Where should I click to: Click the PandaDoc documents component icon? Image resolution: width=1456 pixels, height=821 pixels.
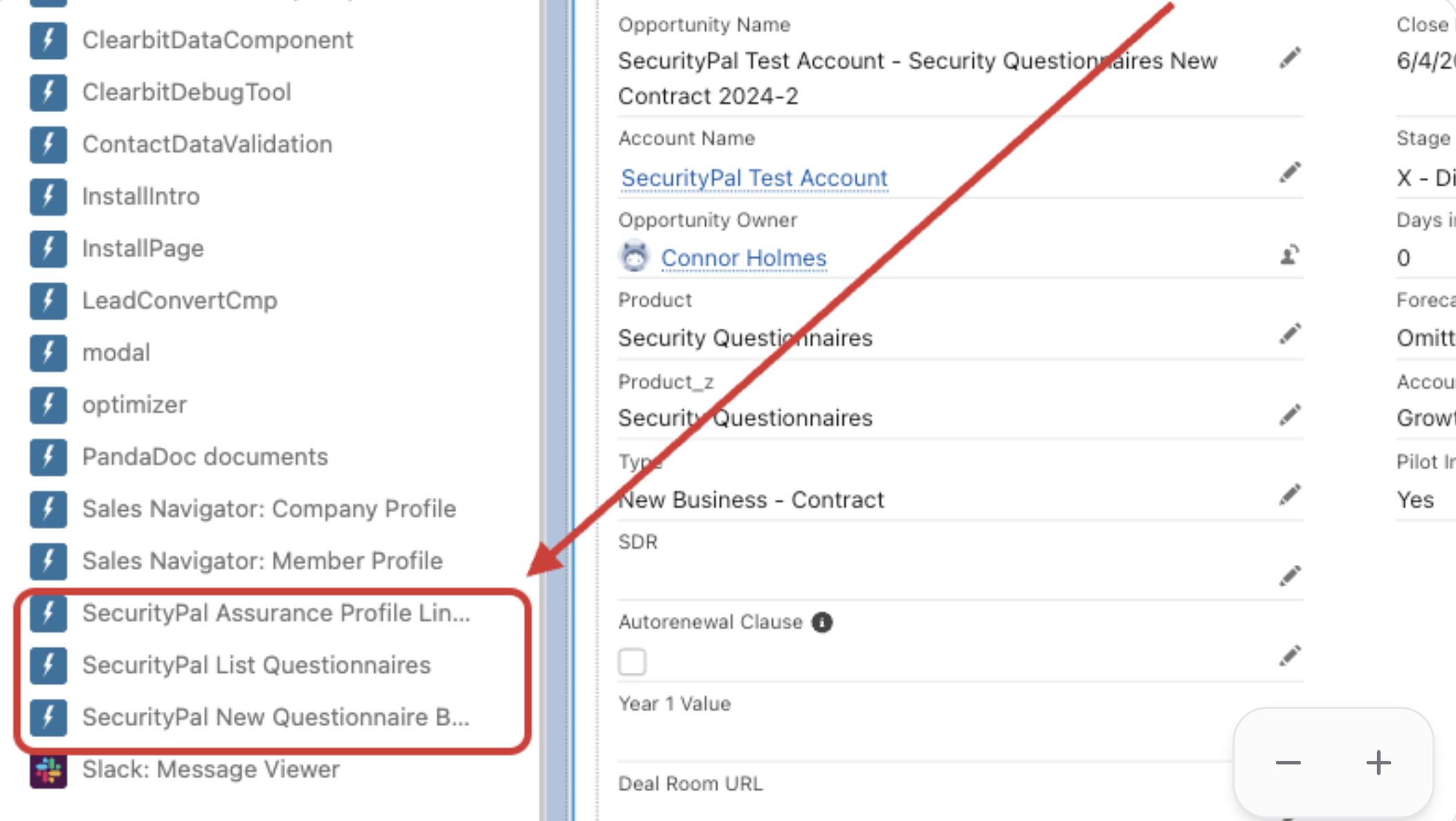pyautogui.click(x=48, y=457)
